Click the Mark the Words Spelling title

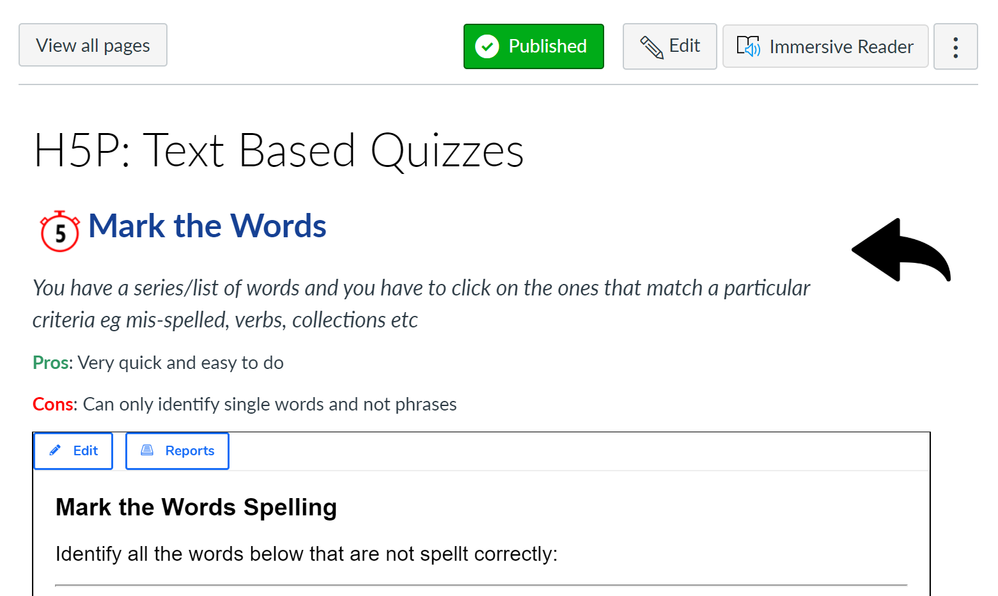point(196,507)
